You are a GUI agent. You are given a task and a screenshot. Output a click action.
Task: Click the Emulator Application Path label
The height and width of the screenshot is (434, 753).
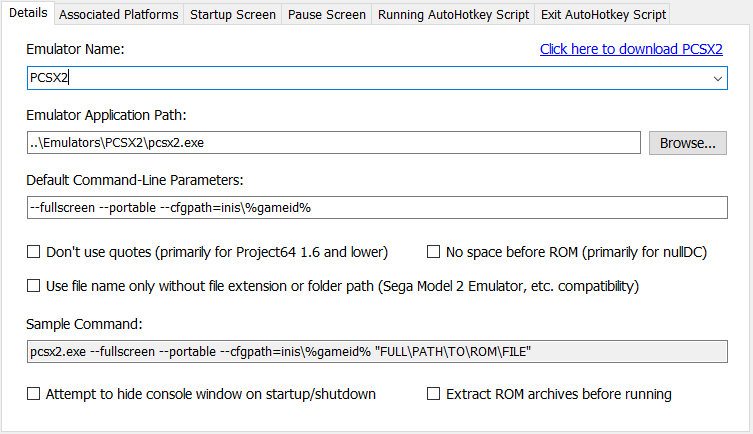[106, 115]
